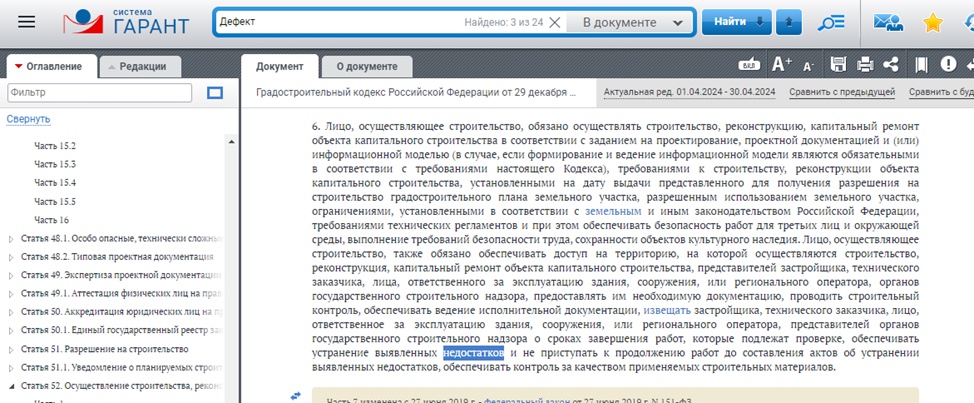Open 'Статья 50. Аккредитация юридических лиц' in the tree
This screenshot has width=974, height=403.
121,312
